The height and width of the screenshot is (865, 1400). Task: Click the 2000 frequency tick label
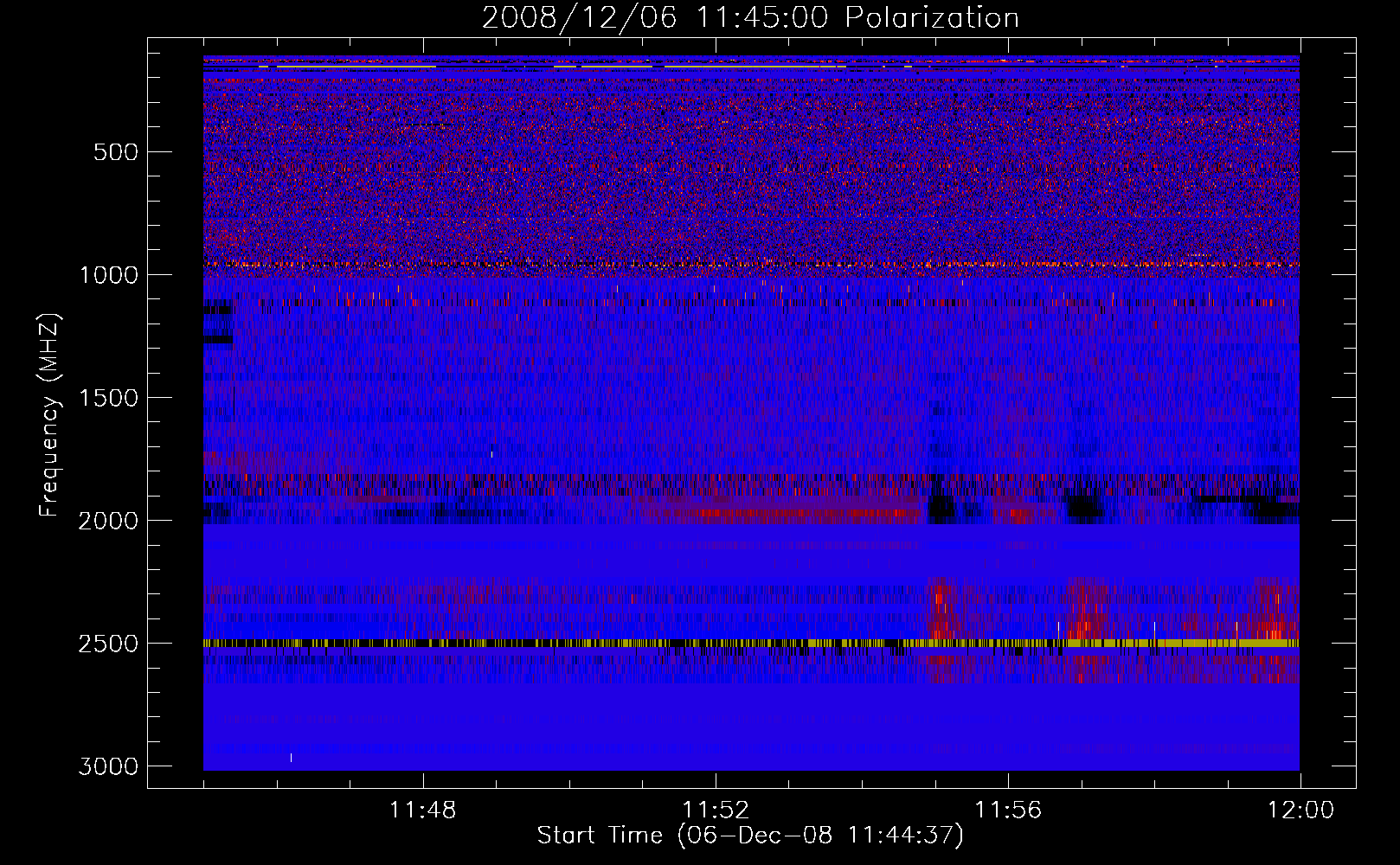[108, 521]
